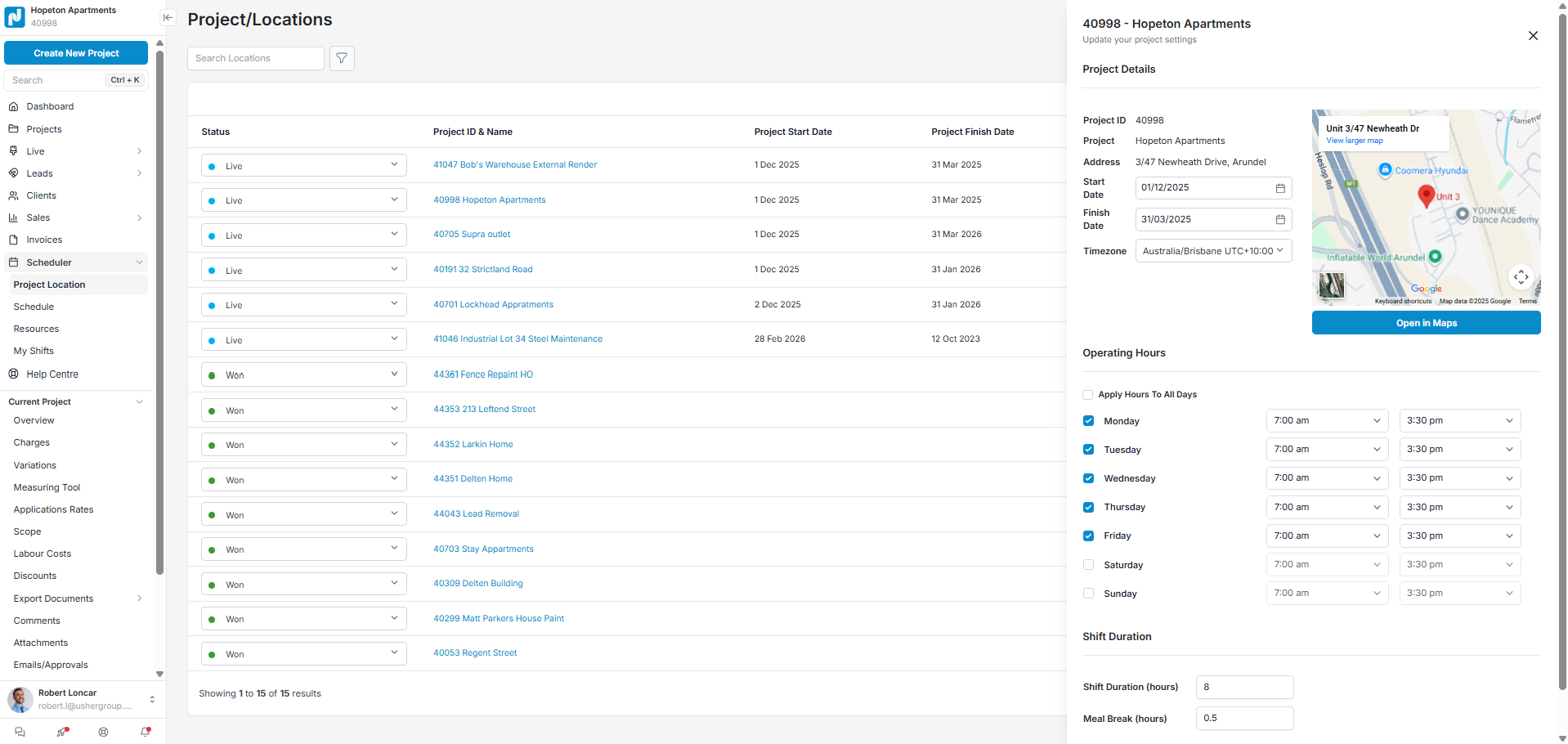Open status dropdown for Bob's Warehouse External Render
This screenshot has height=744, width=1568.
coord(303,165)
